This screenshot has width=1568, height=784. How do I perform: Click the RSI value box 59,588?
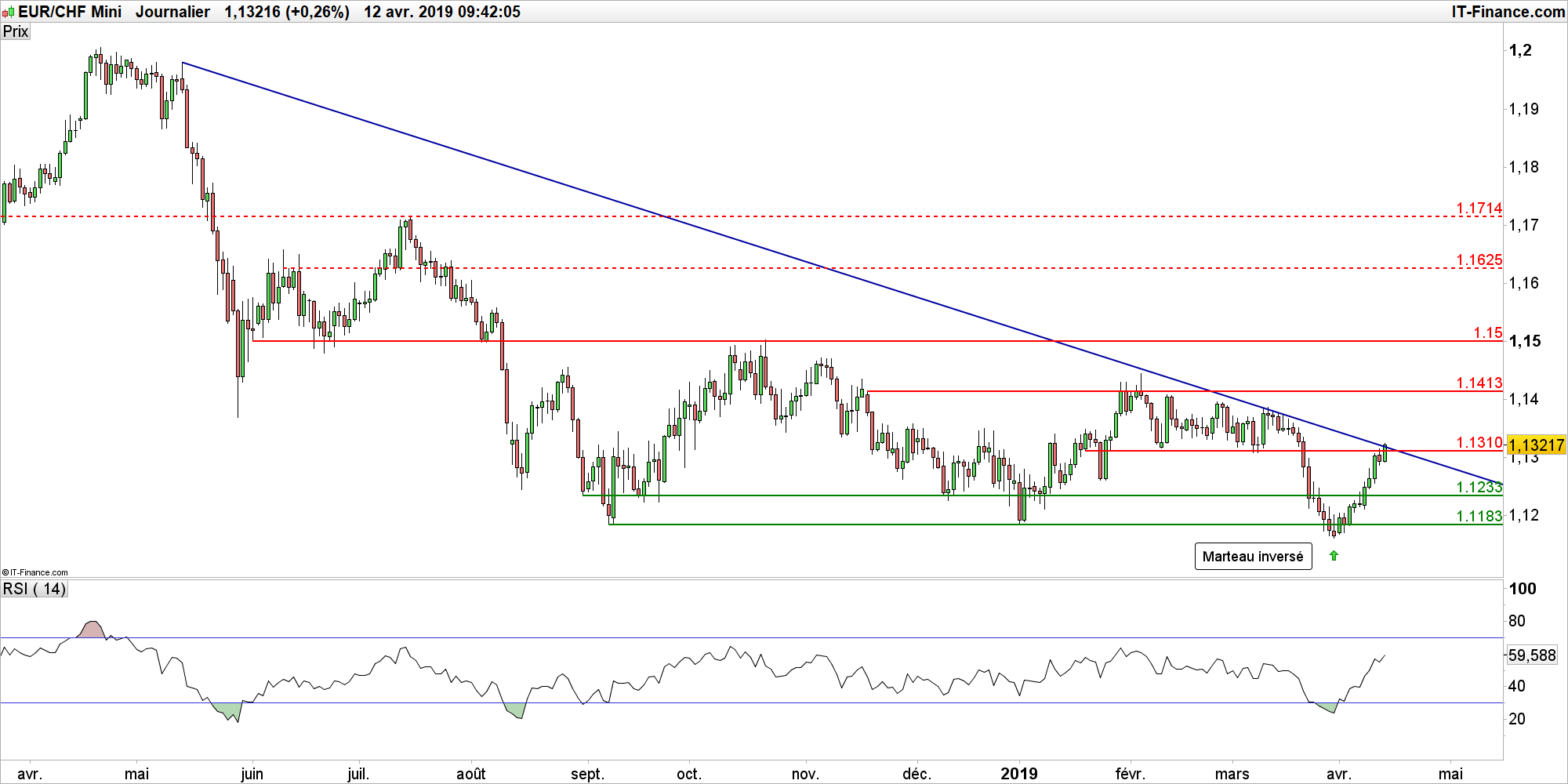click(1533, 655)
